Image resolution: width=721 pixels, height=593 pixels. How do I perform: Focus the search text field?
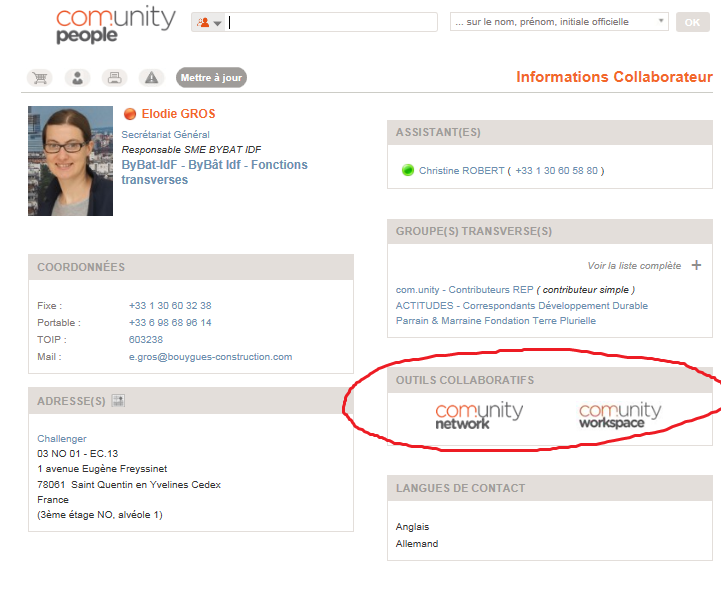coord(333,22)
